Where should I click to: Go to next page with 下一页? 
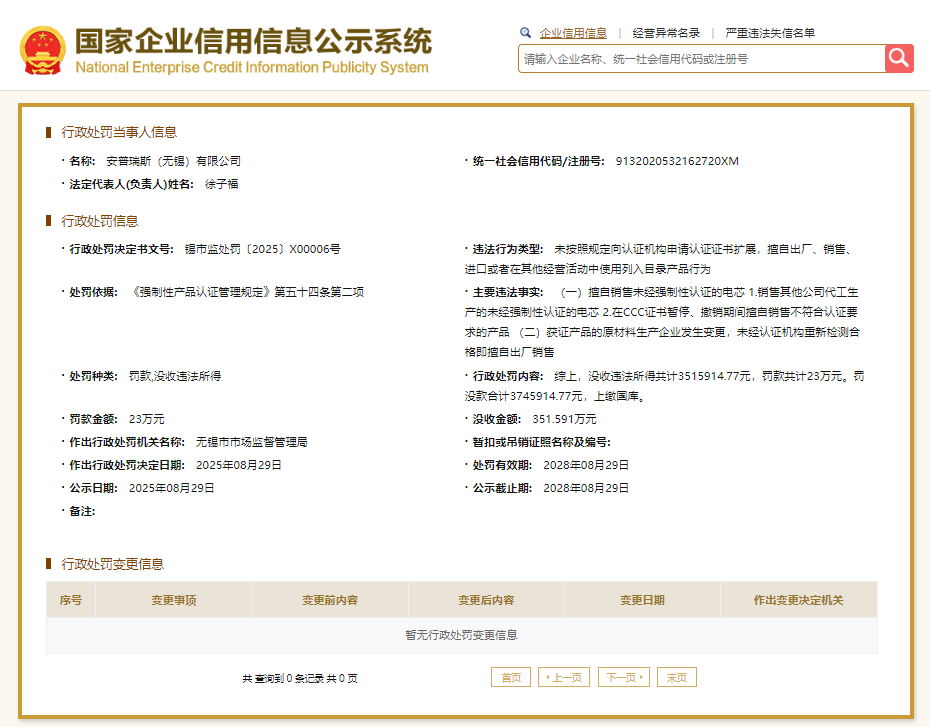624,677
